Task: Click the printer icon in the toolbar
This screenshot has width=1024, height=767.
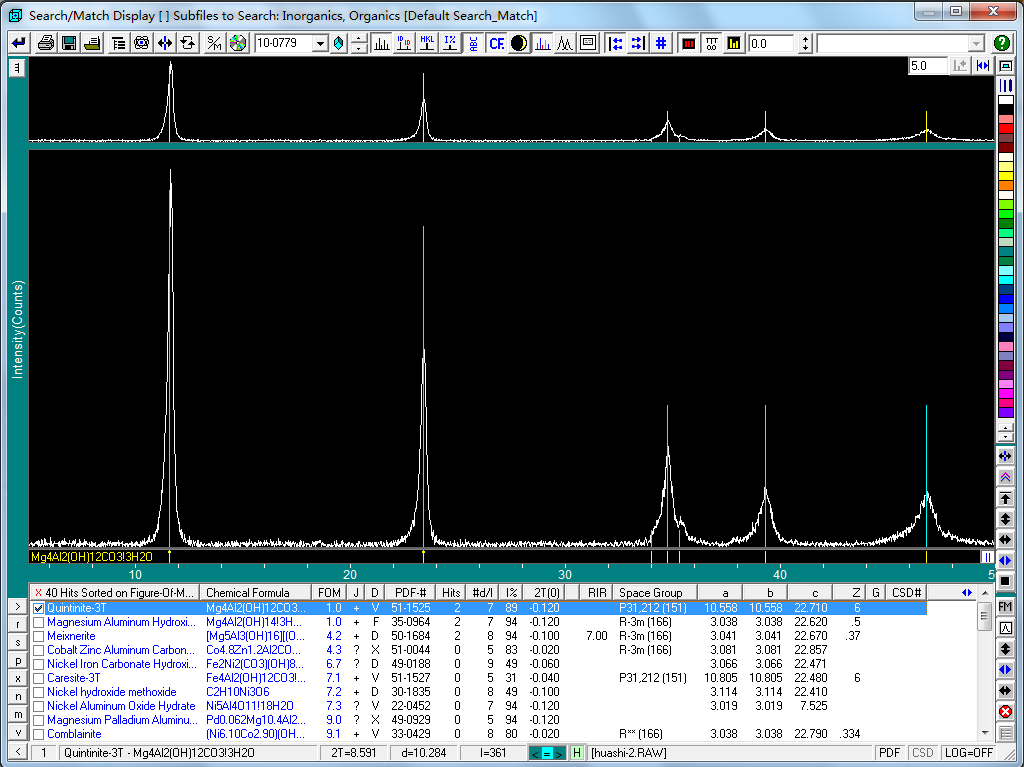Action: pos(46,43)
